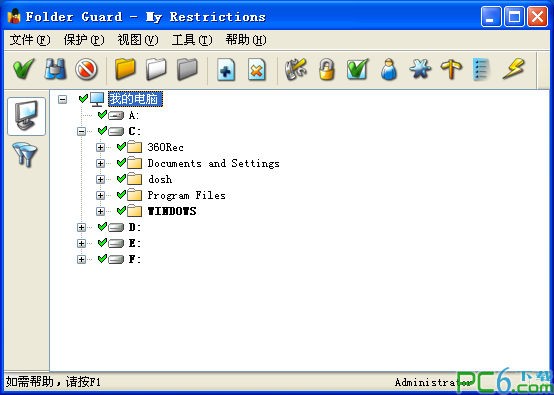The width and height of the screenshot is (554, 395).
Task: Select the A: drive label
Action: point(134,115)
